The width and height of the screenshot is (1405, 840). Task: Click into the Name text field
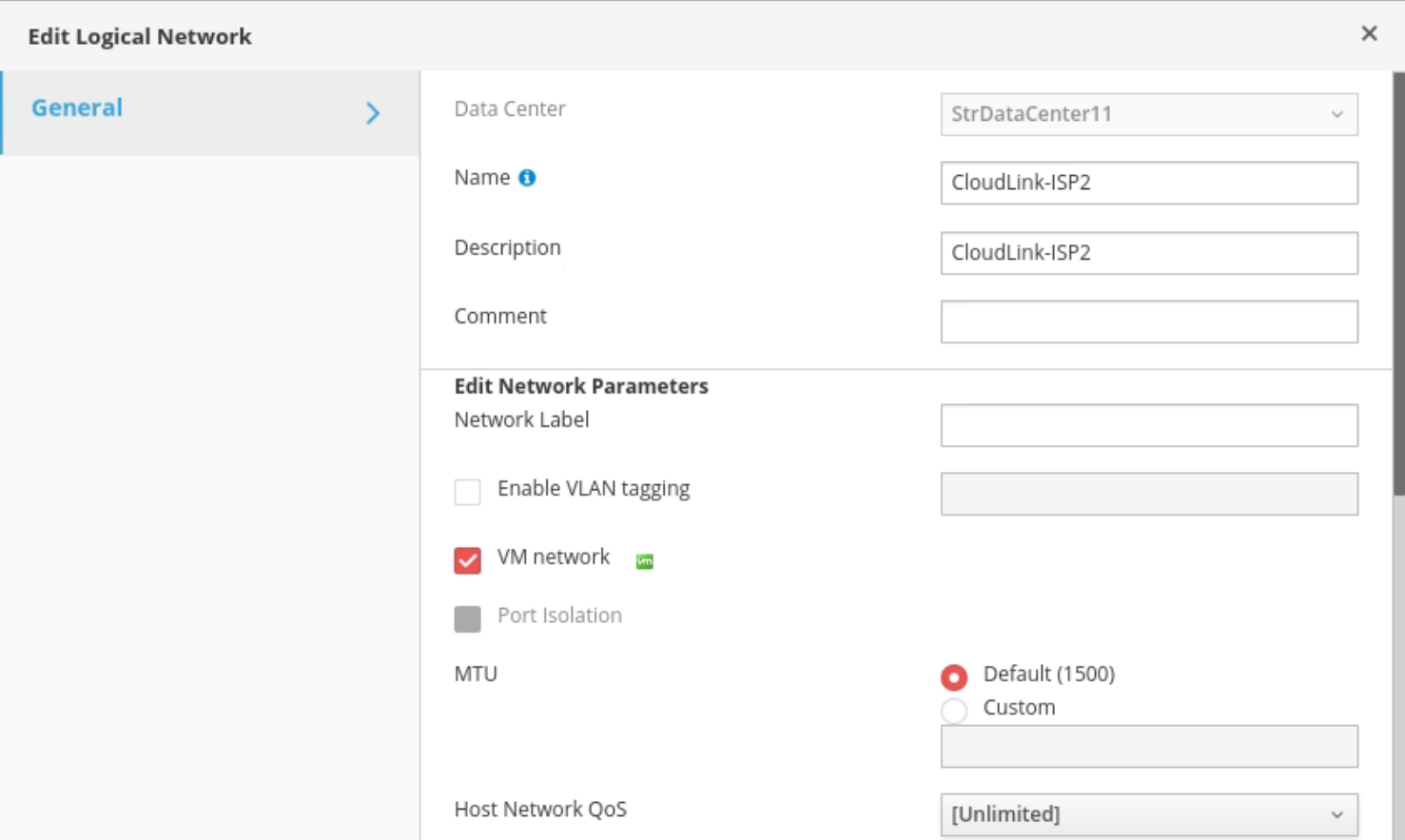pos(1148,183)
